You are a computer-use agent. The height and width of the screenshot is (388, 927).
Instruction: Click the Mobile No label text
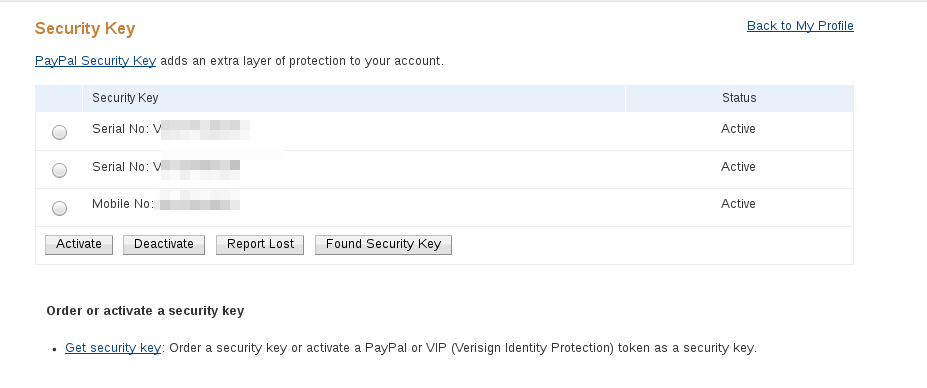122,204
